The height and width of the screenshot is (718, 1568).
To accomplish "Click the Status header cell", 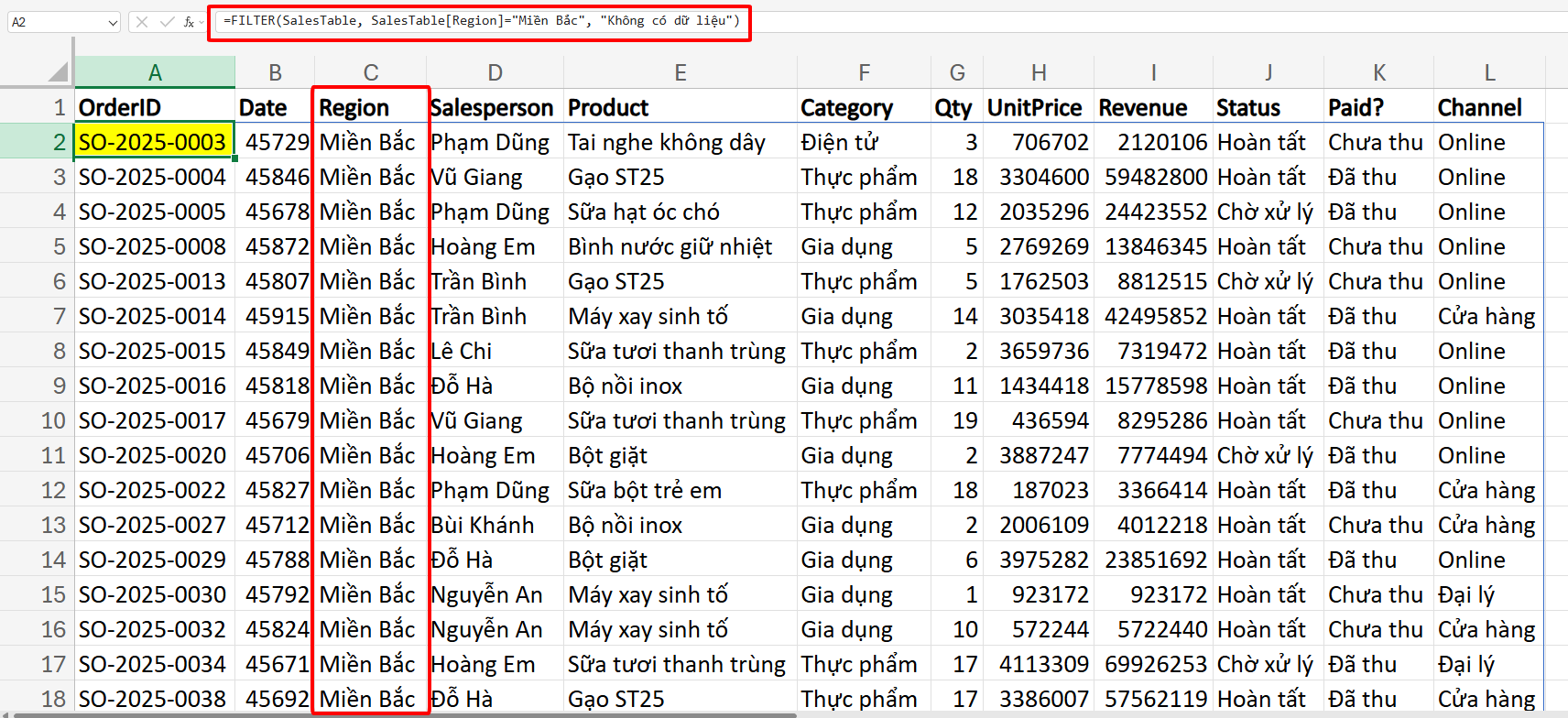I will click(x=1269, y=107).
